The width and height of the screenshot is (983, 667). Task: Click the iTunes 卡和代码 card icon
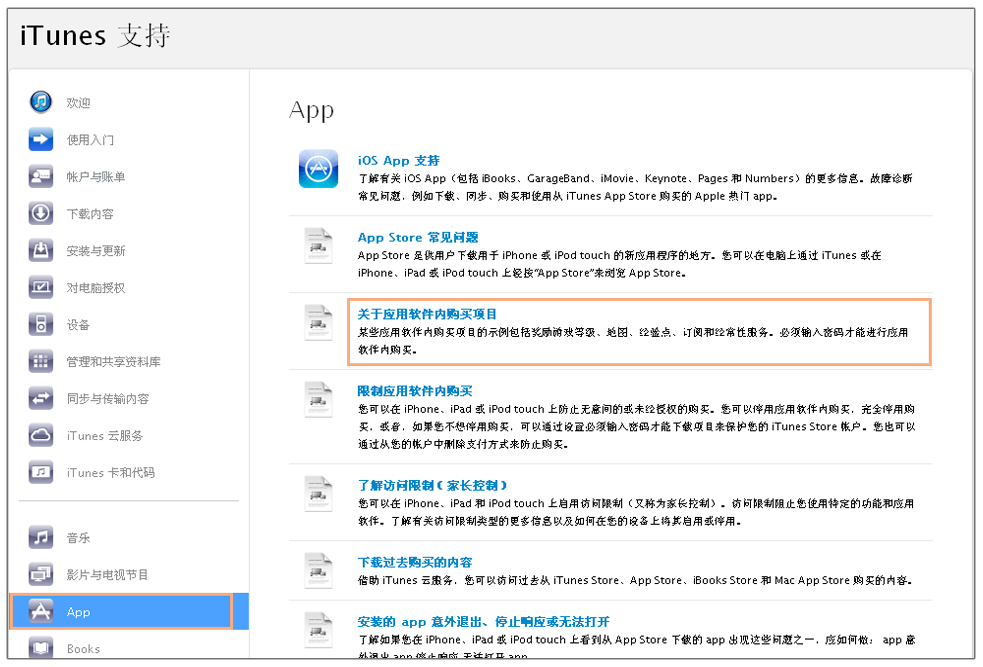(x=41, y=472)
